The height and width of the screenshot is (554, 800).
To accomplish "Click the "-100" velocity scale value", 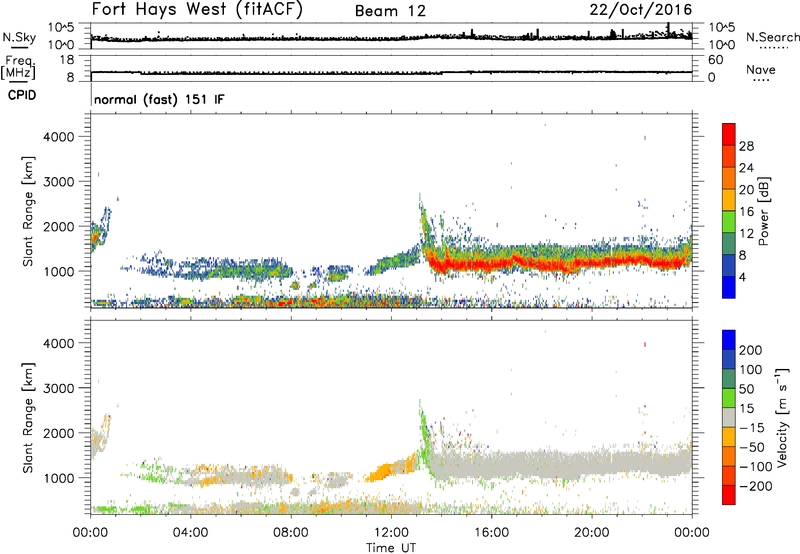I will [x=756, y=467].
